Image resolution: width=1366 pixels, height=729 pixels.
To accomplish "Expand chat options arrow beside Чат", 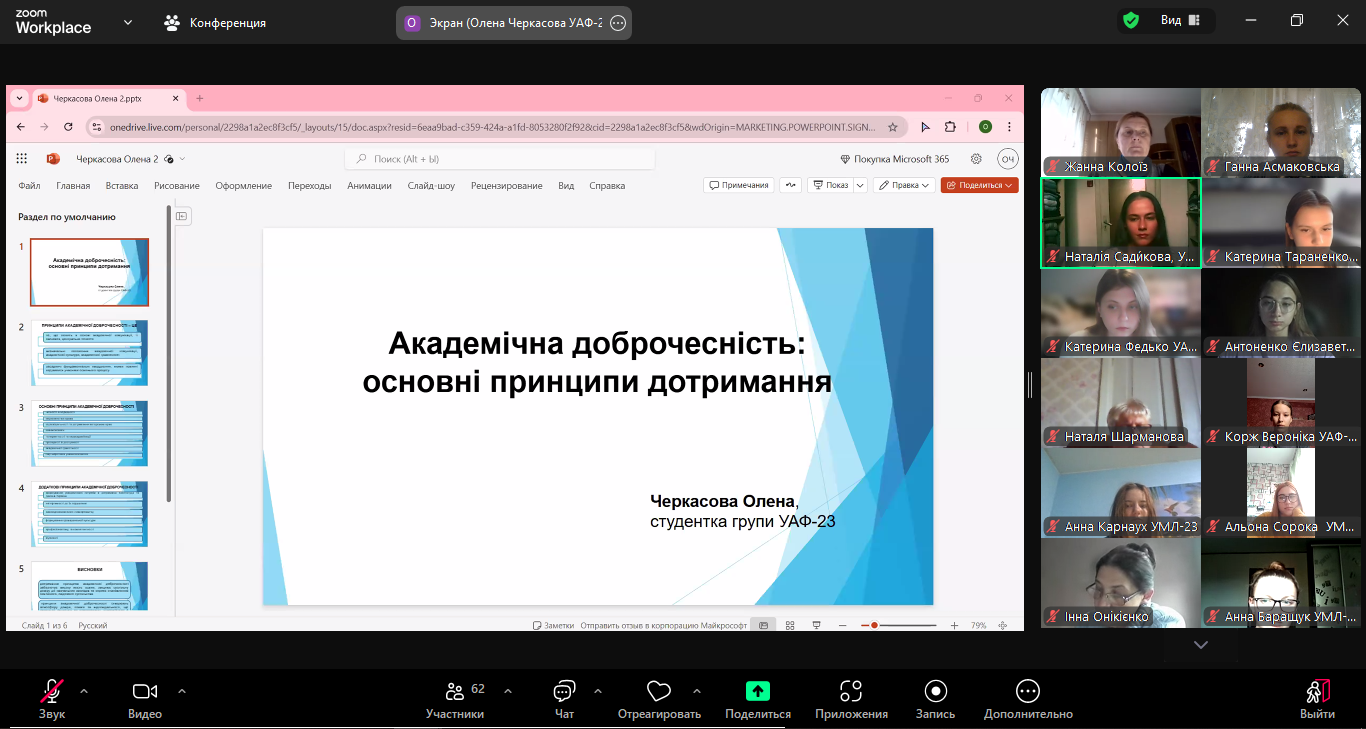I will 598,690.
